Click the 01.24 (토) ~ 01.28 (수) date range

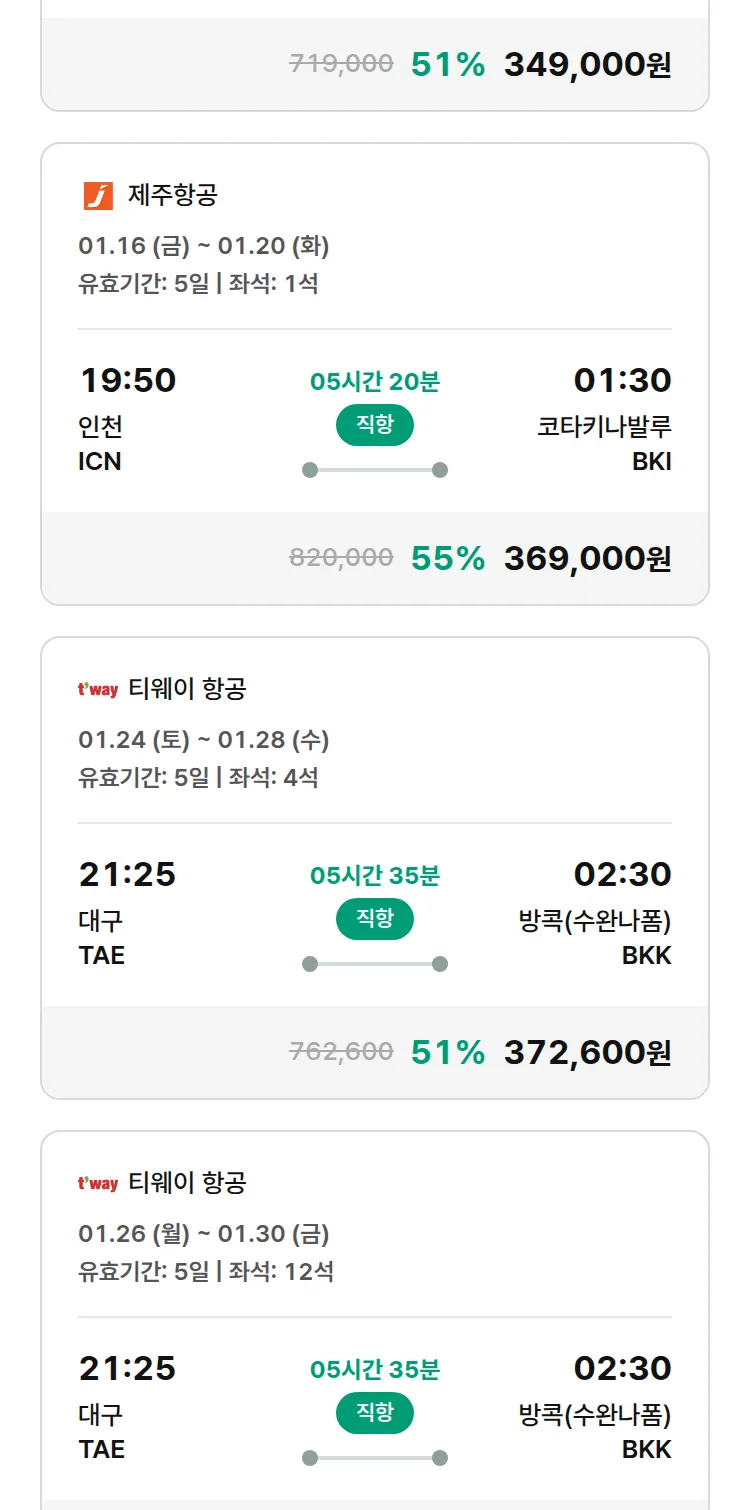coord(204,740)
